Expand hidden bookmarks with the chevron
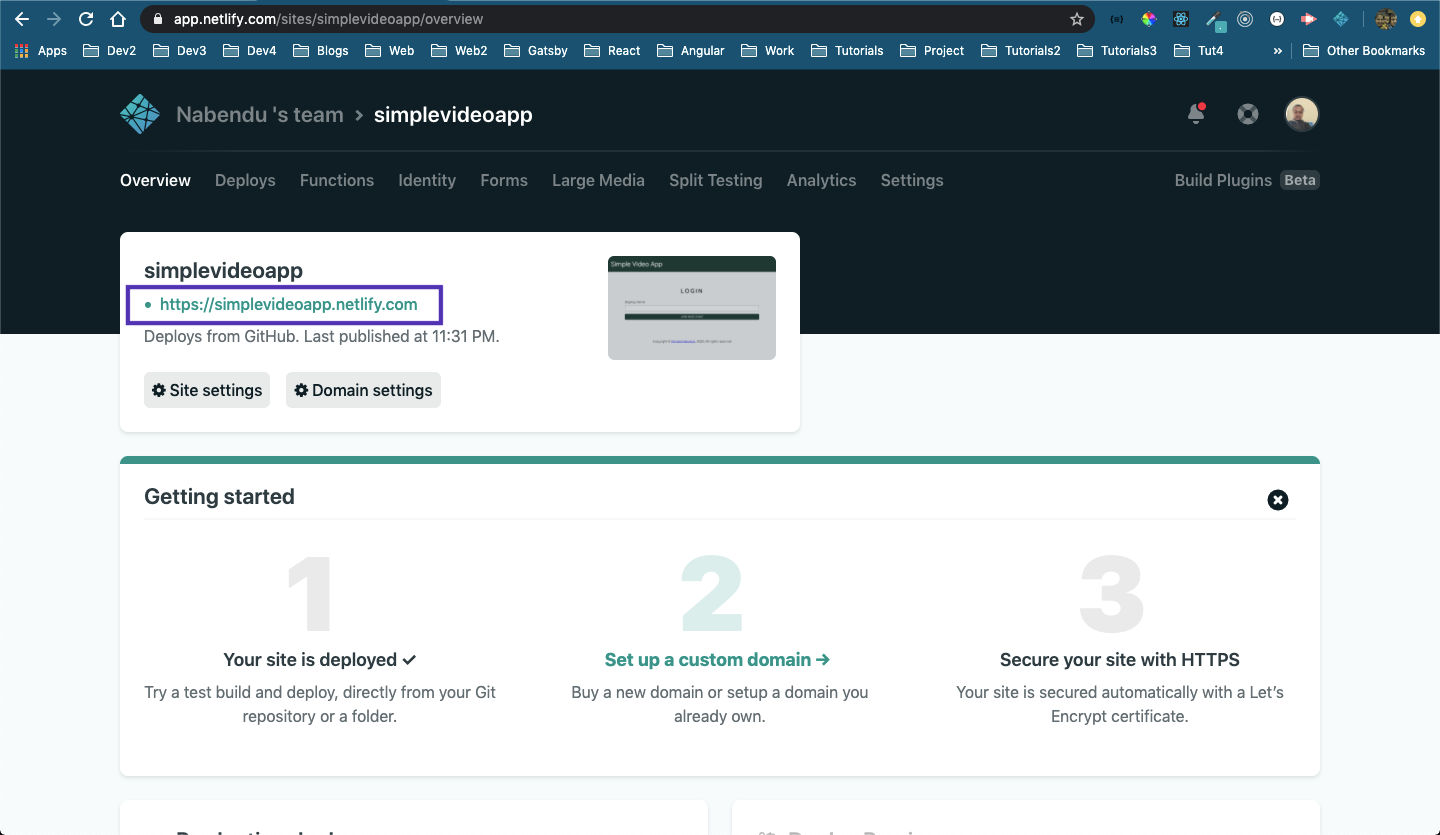 coord(1277,50)
